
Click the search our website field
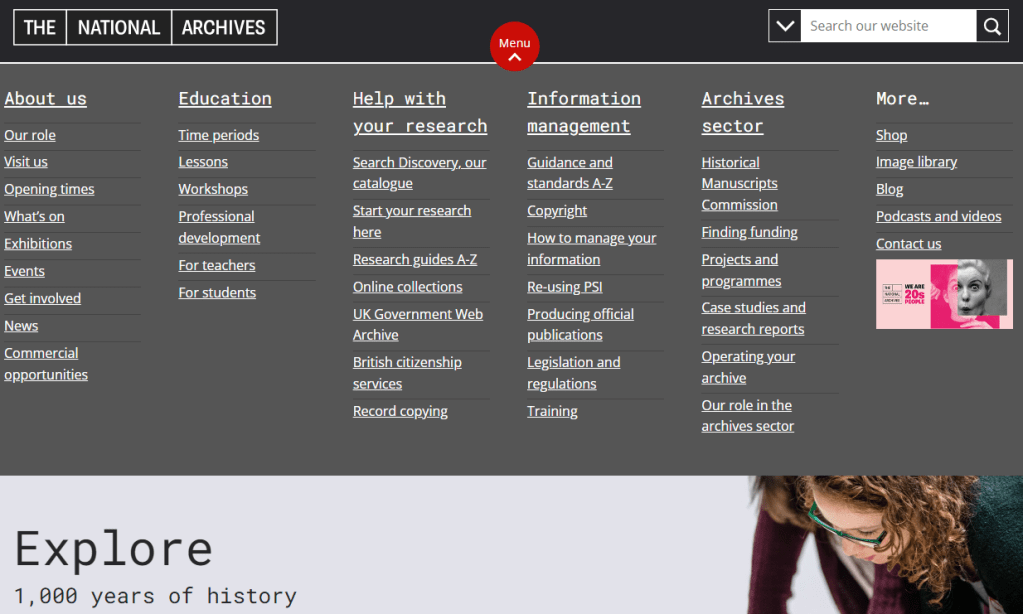point(887,27)
